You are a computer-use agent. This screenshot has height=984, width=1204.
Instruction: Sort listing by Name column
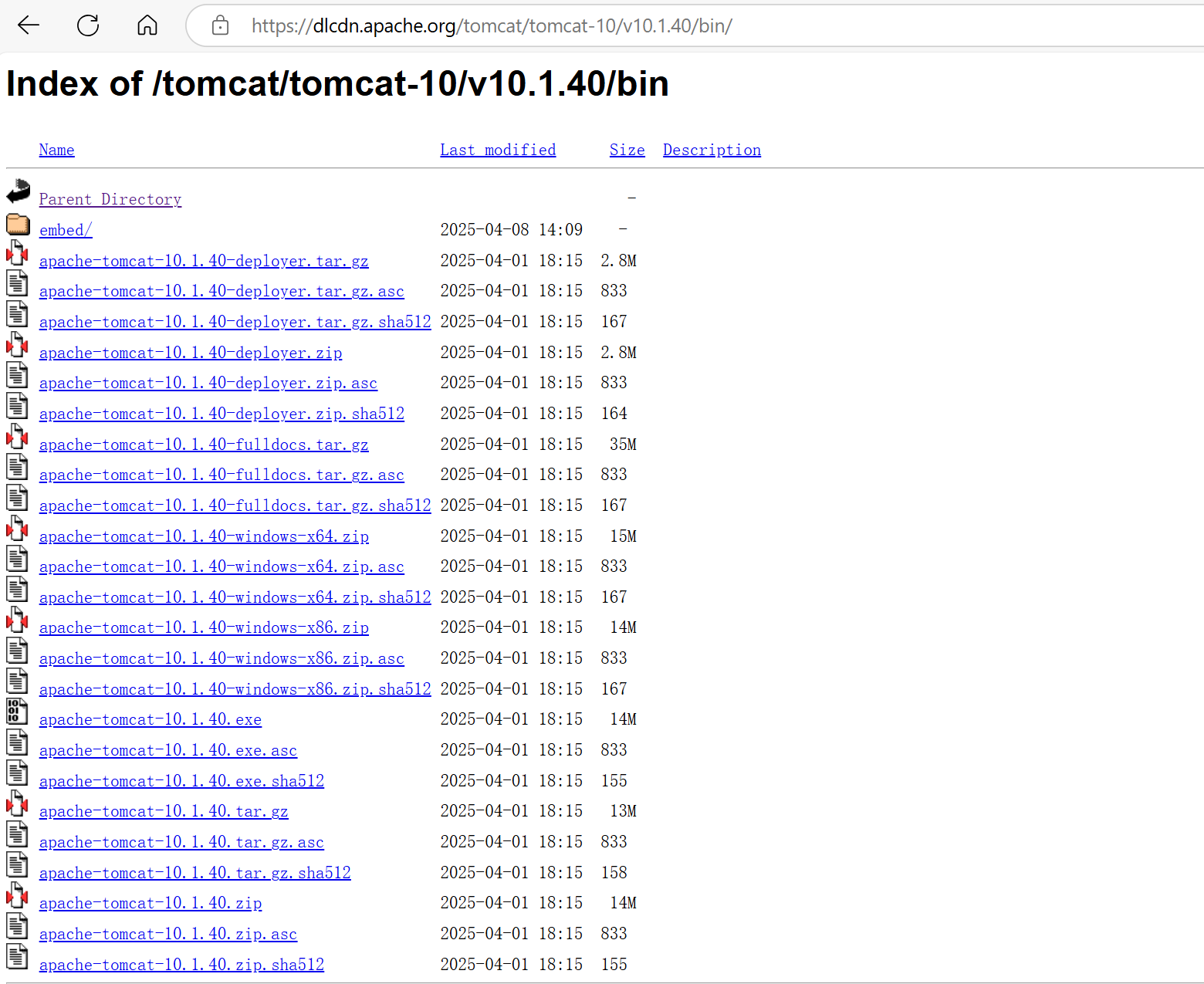click(57, 150)
